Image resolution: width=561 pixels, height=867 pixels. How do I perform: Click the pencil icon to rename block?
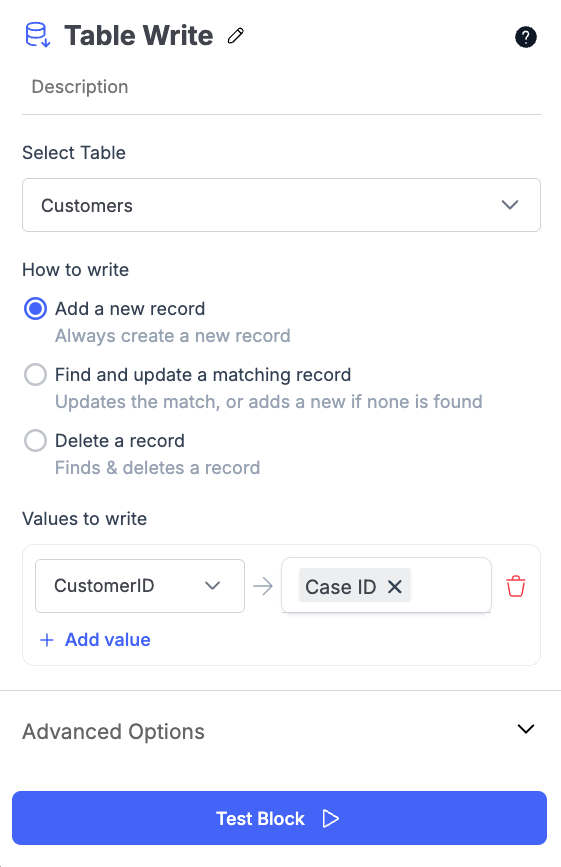(235, 36)
